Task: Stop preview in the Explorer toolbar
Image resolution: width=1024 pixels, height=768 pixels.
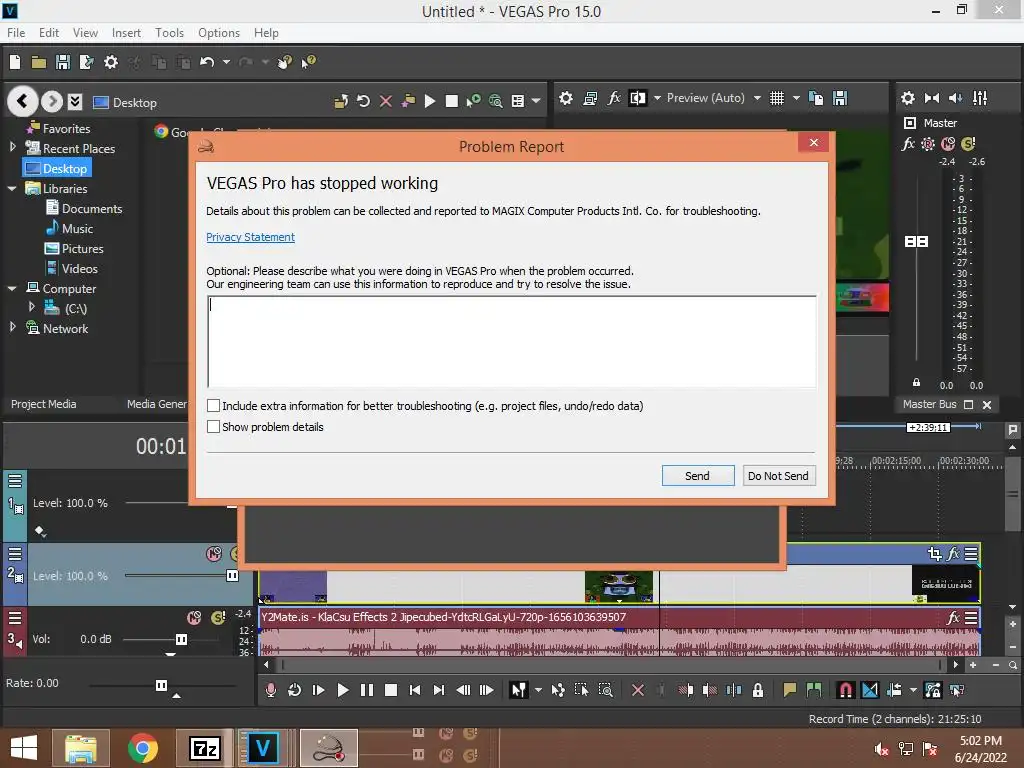Action: [x=451, y=101]
